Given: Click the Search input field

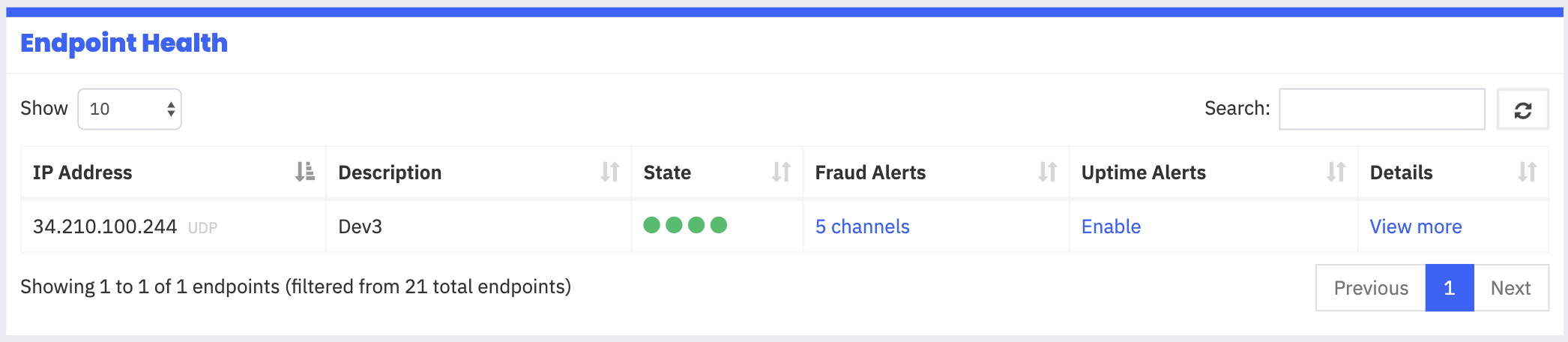Looking at the screenshot, I should point(1381,109).
